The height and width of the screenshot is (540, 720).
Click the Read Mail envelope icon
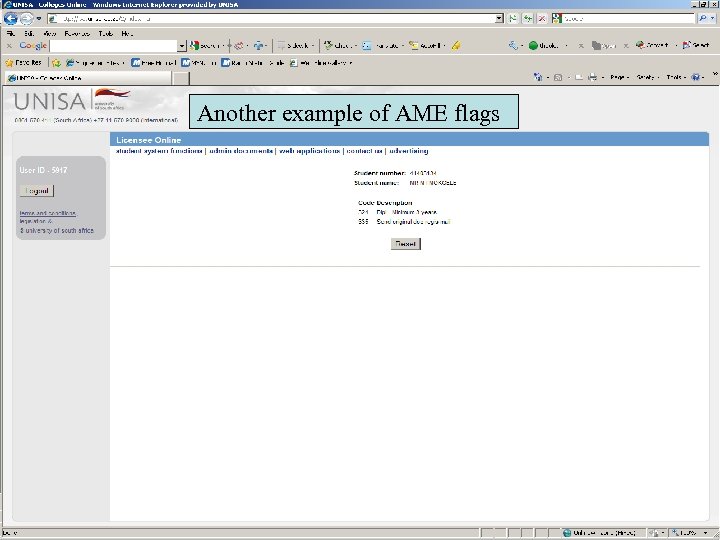(579, 77)
